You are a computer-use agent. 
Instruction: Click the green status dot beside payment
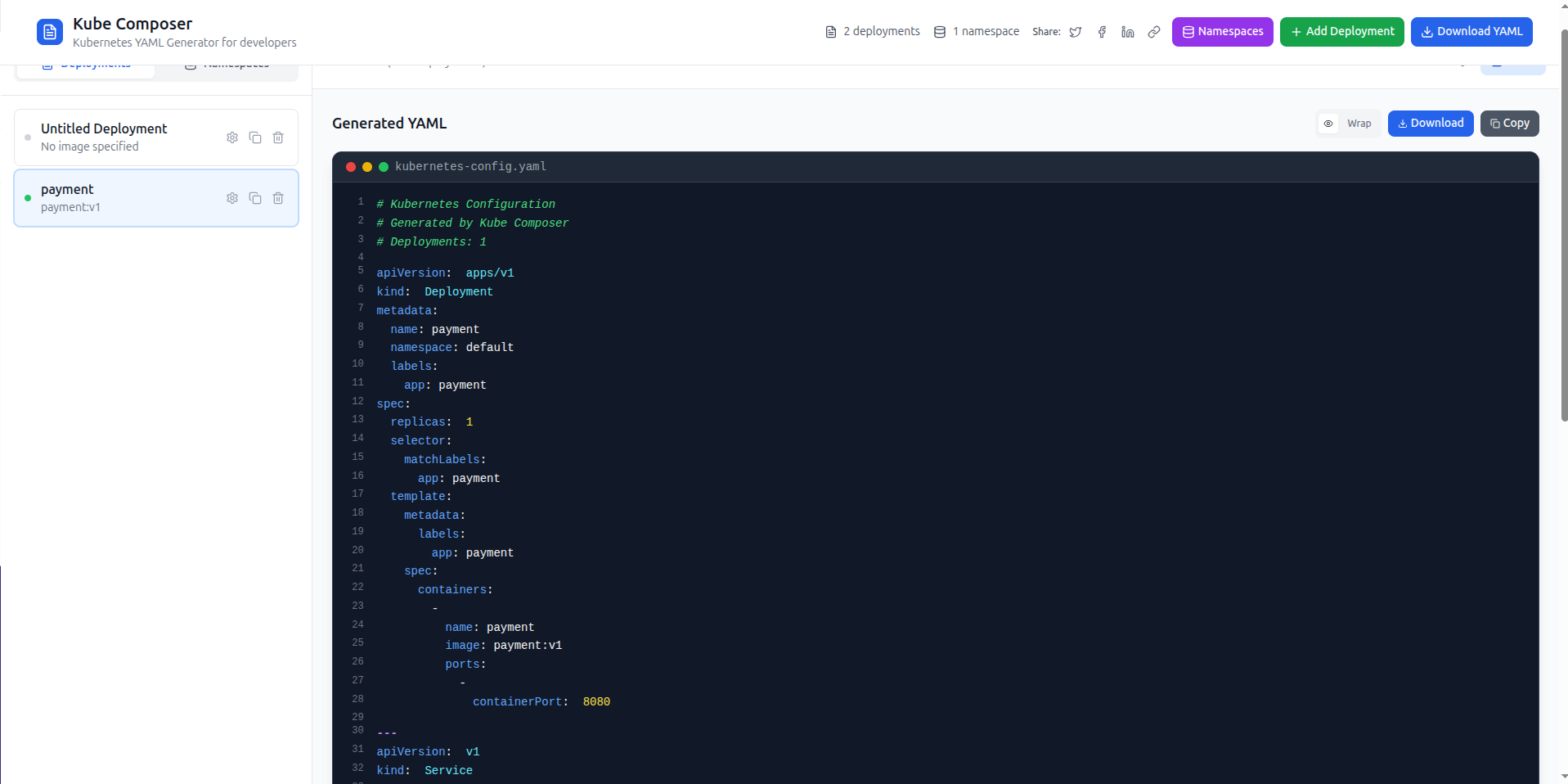pos(28,198)
